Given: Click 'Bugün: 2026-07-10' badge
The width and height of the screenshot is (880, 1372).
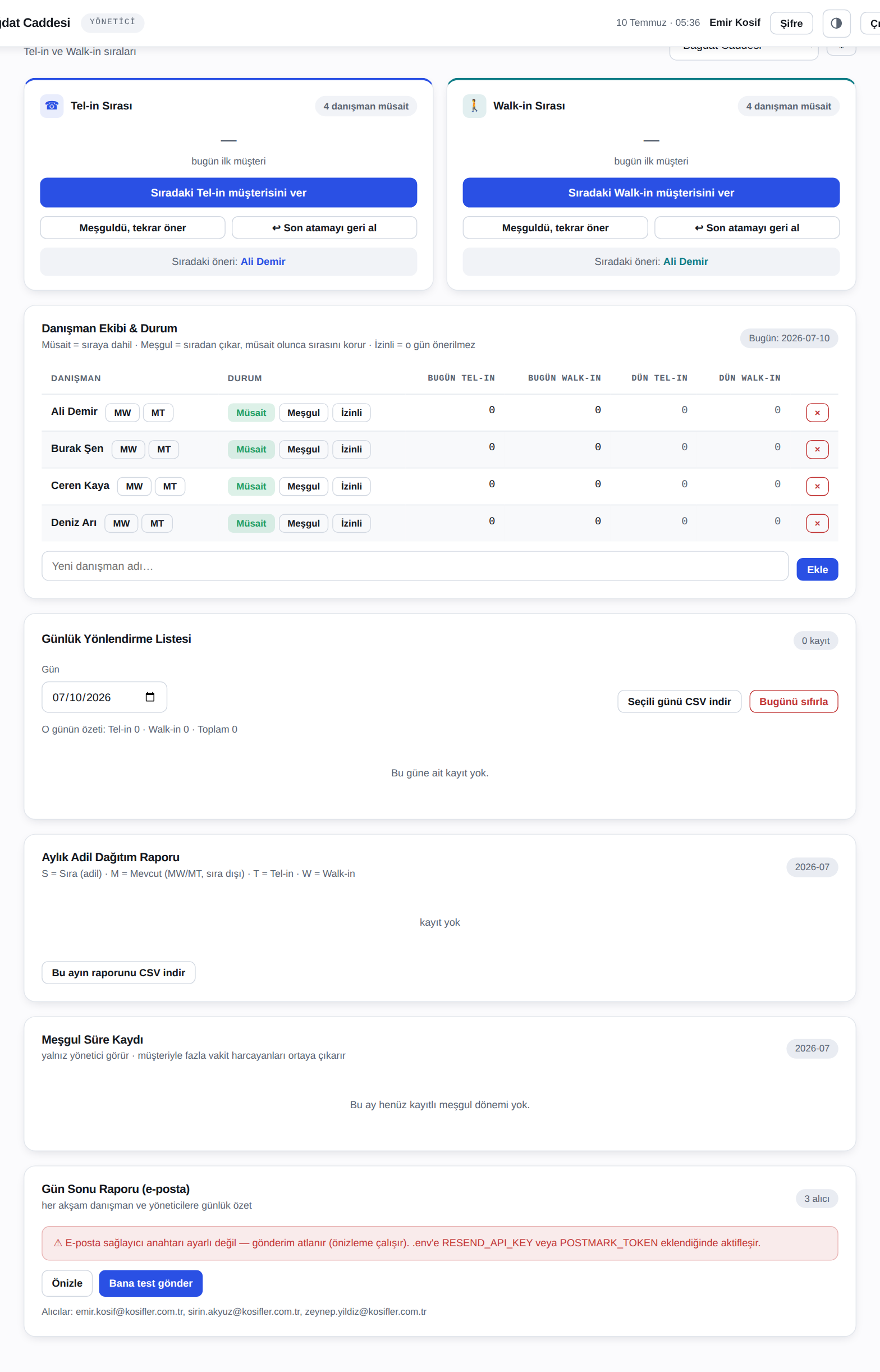Looking at the screenshot, I should point(789,339).
